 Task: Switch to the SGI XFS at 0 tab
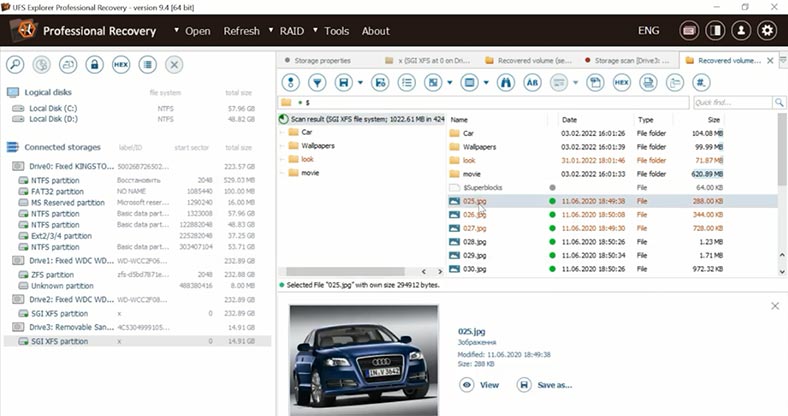pyautogui.click(x=433, y=60)
